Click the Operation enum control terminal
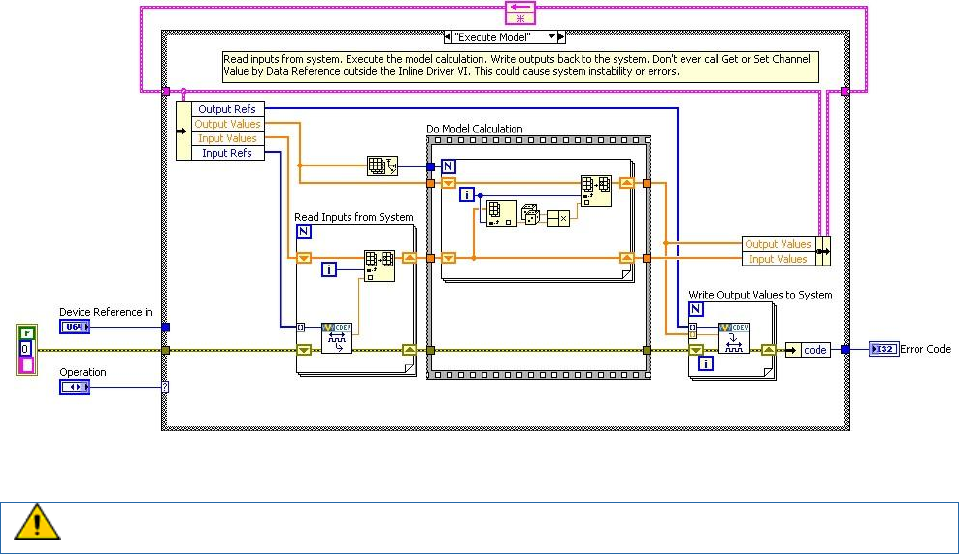959x554 pixels. pos(75,387)
